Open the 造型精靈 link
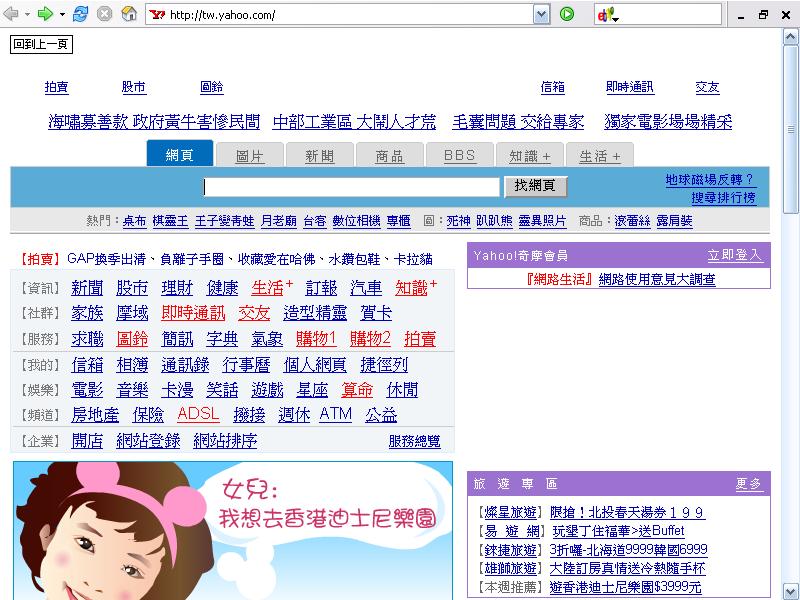 [x=315, y=313]
